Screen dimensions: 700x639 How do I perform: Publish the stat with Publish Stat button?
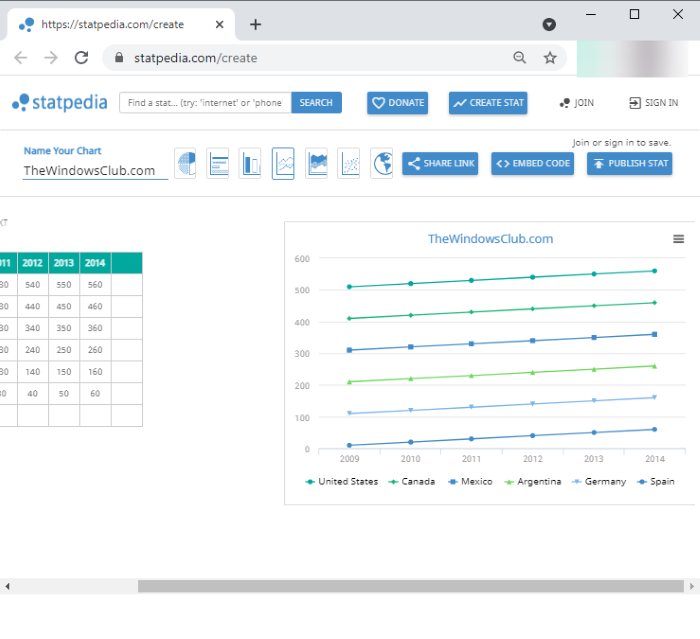[629, 164]
